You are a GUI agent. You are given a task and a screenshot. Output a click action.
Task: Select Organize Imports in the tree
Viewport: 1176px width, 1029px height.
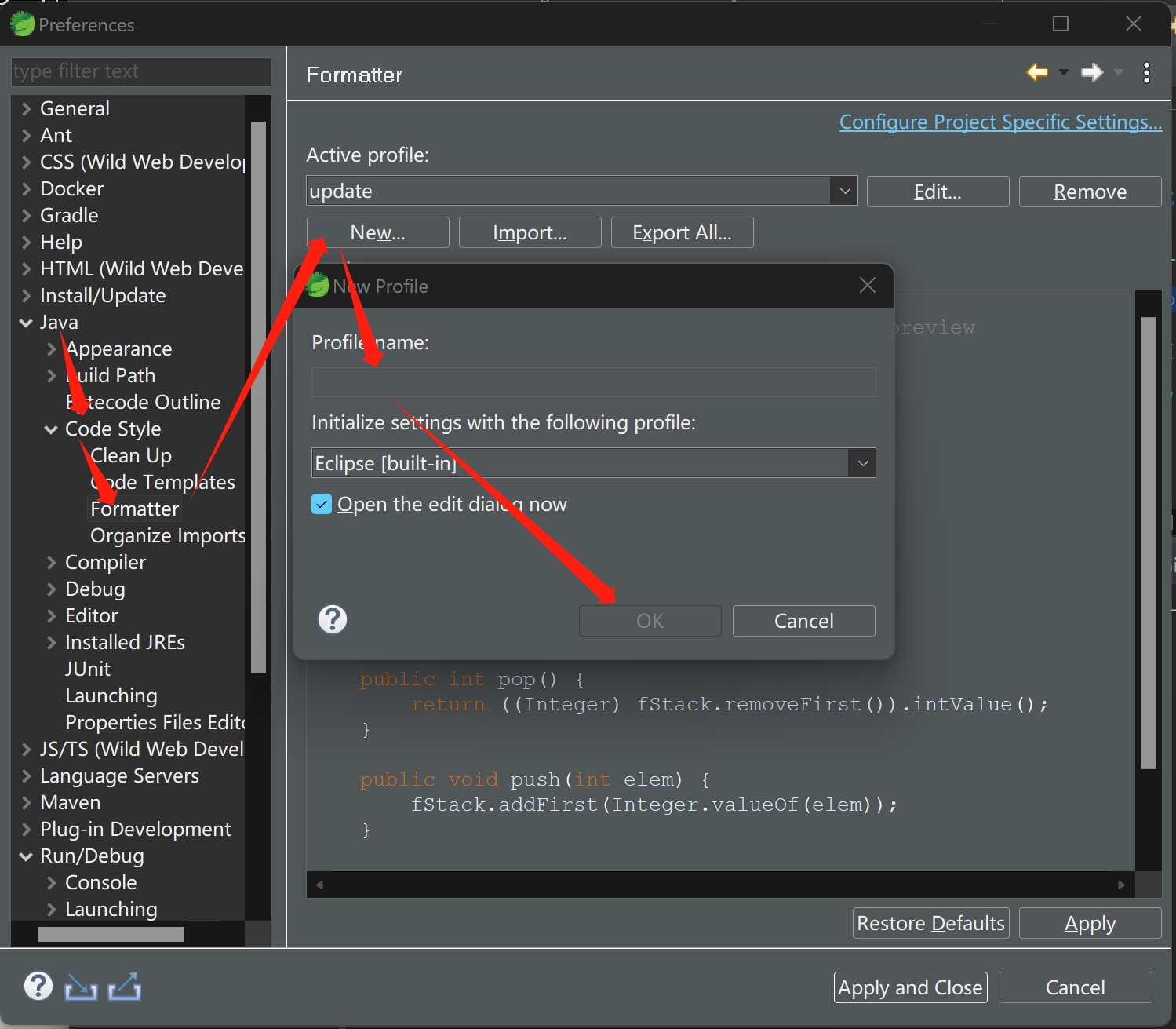pos(167,535)
